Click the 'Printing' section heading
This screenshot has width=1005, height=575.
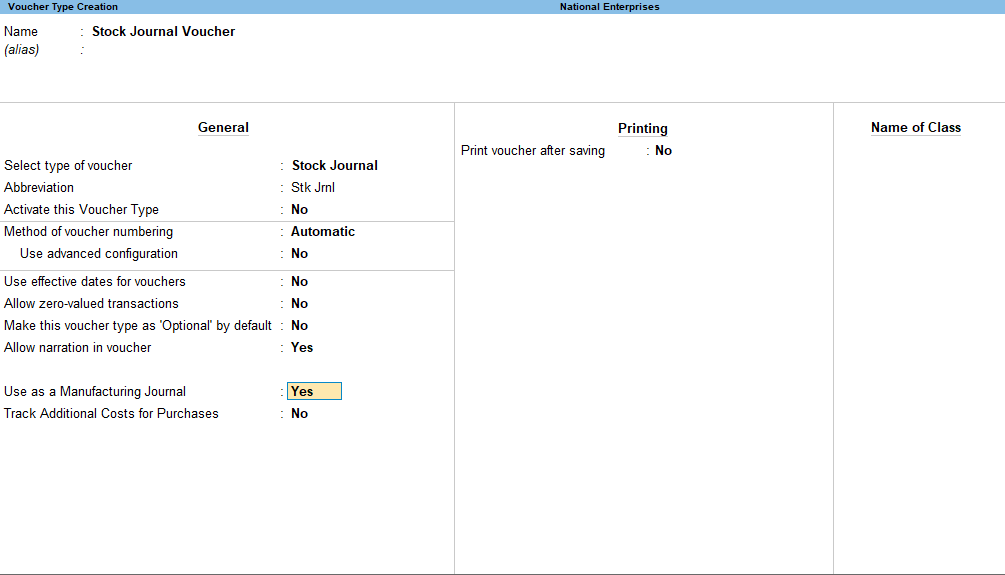pos(643,128)
